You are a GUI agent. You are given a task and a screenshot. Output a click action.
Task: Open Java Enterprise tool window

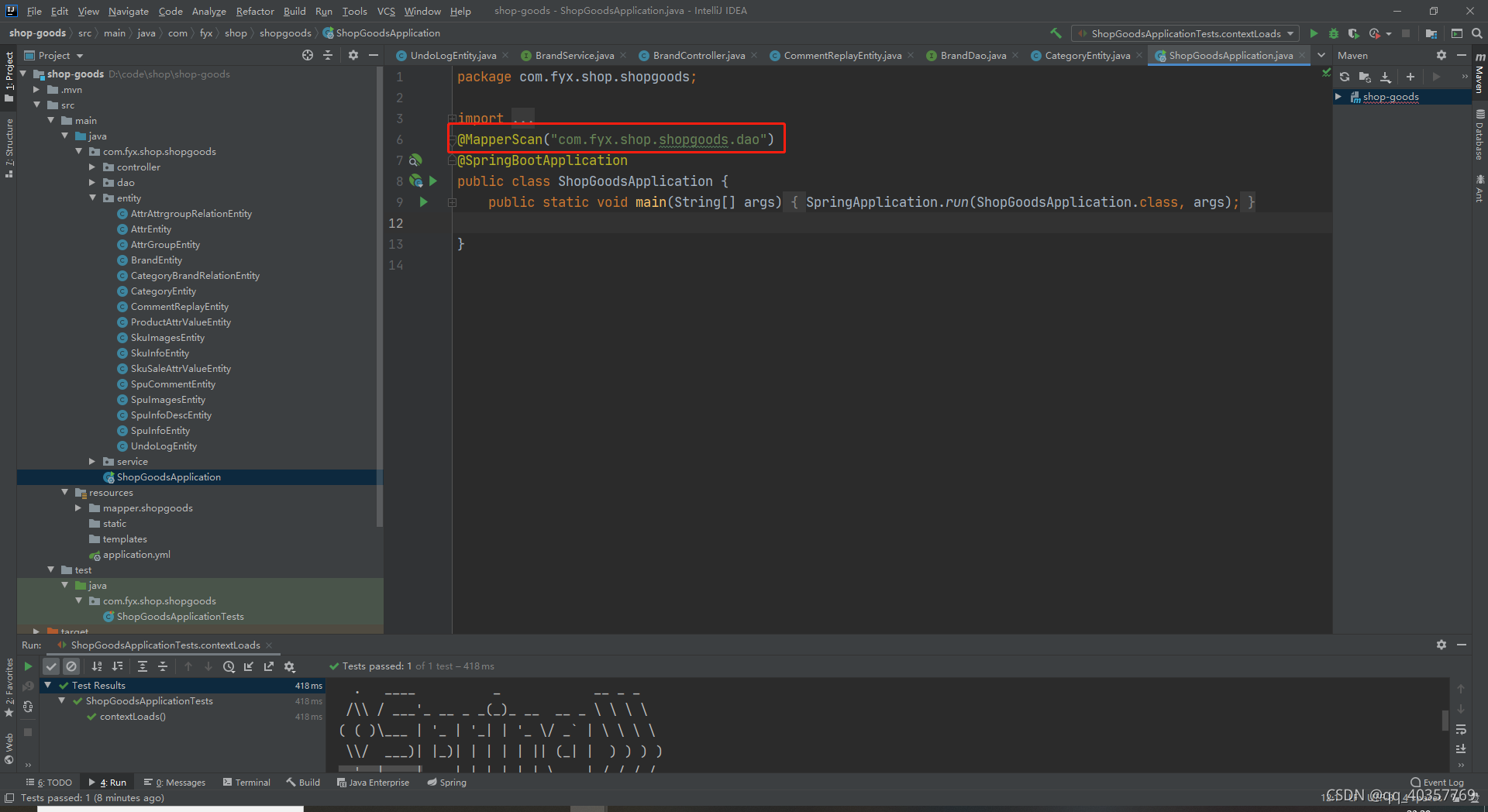pos(373,783)
